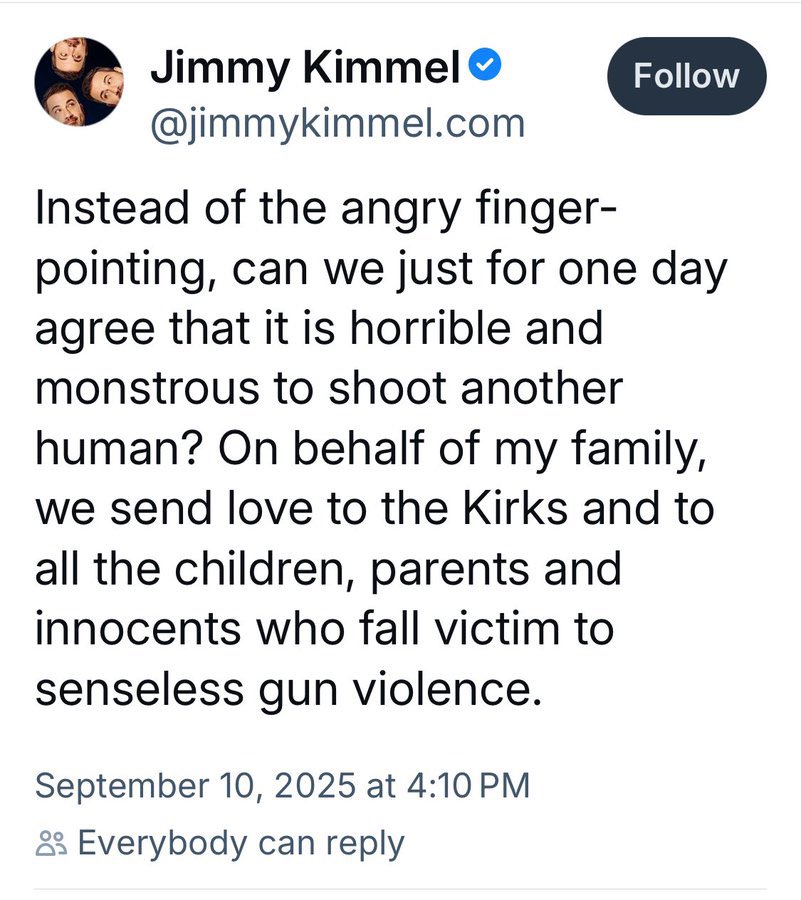Open the @jimmykimmel.com handle link
The height and width of the screenshot is (900, 801).
(338, 123)
